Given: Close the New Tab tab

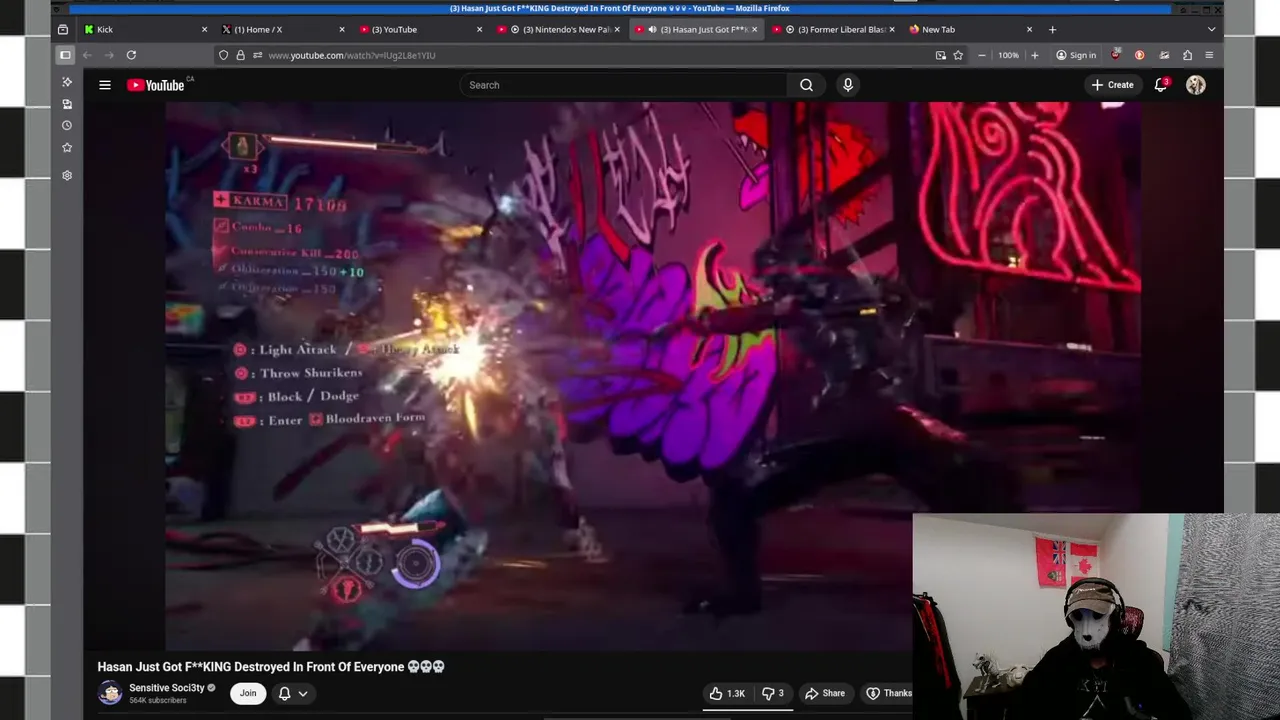Looking at the screenshot, I should pos(1028,30).
